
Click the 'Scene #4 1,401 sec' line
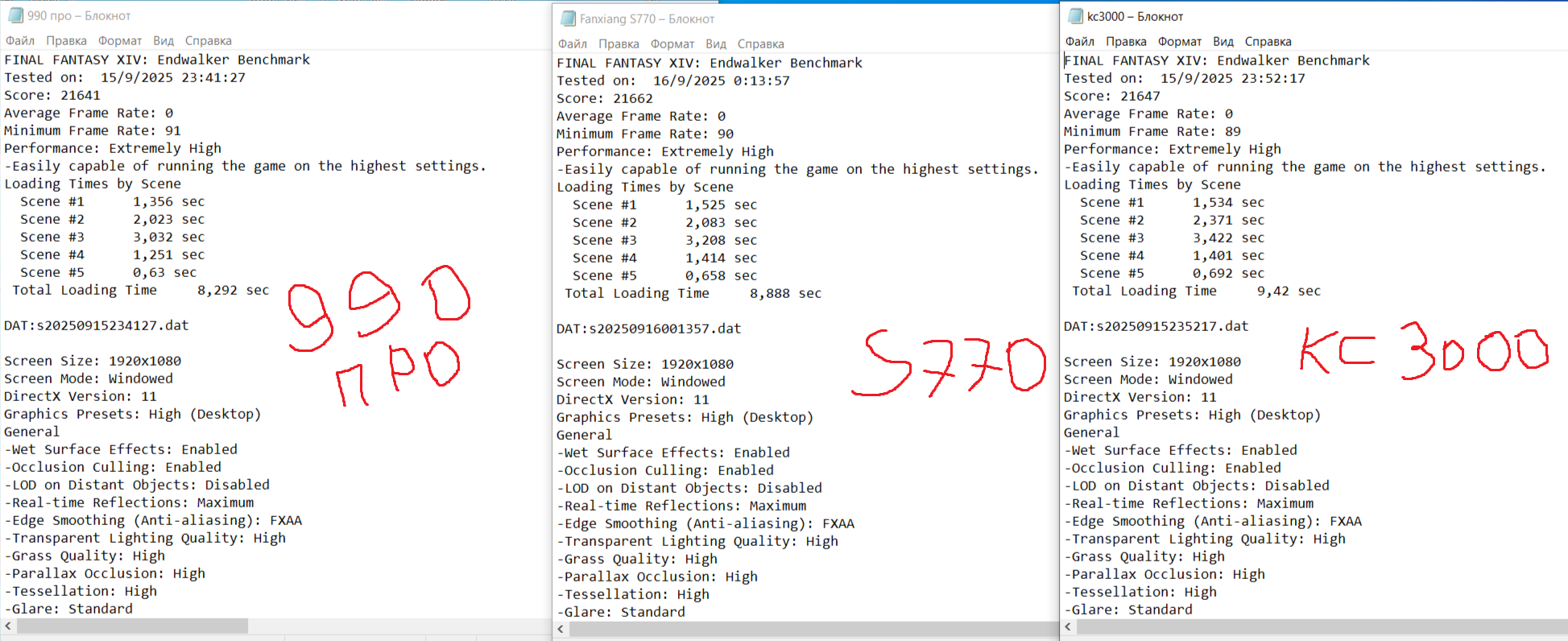click(x=1173, y=255)
